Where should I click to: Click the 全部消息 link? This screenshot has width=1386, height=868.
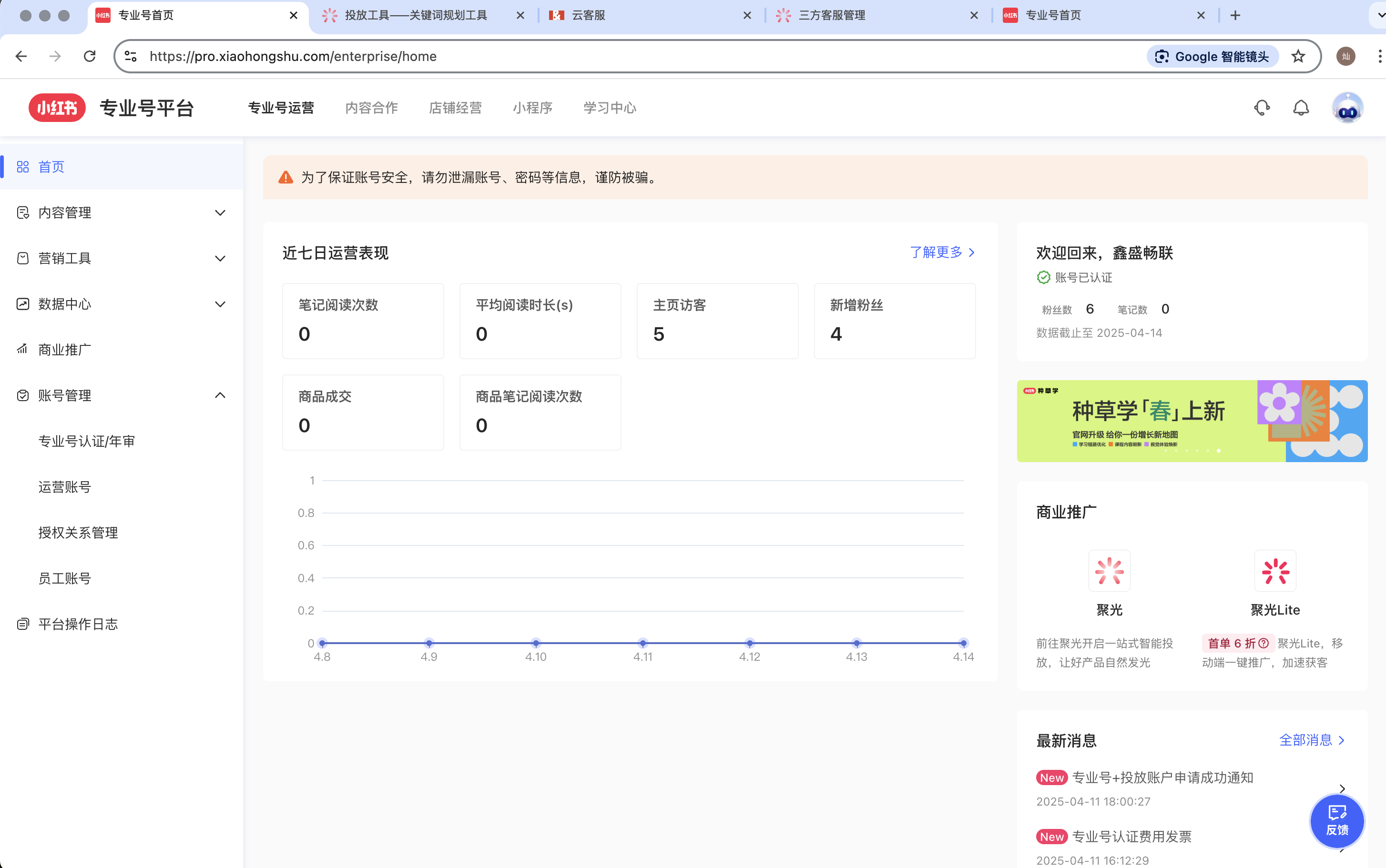(x=1311, y=740)
